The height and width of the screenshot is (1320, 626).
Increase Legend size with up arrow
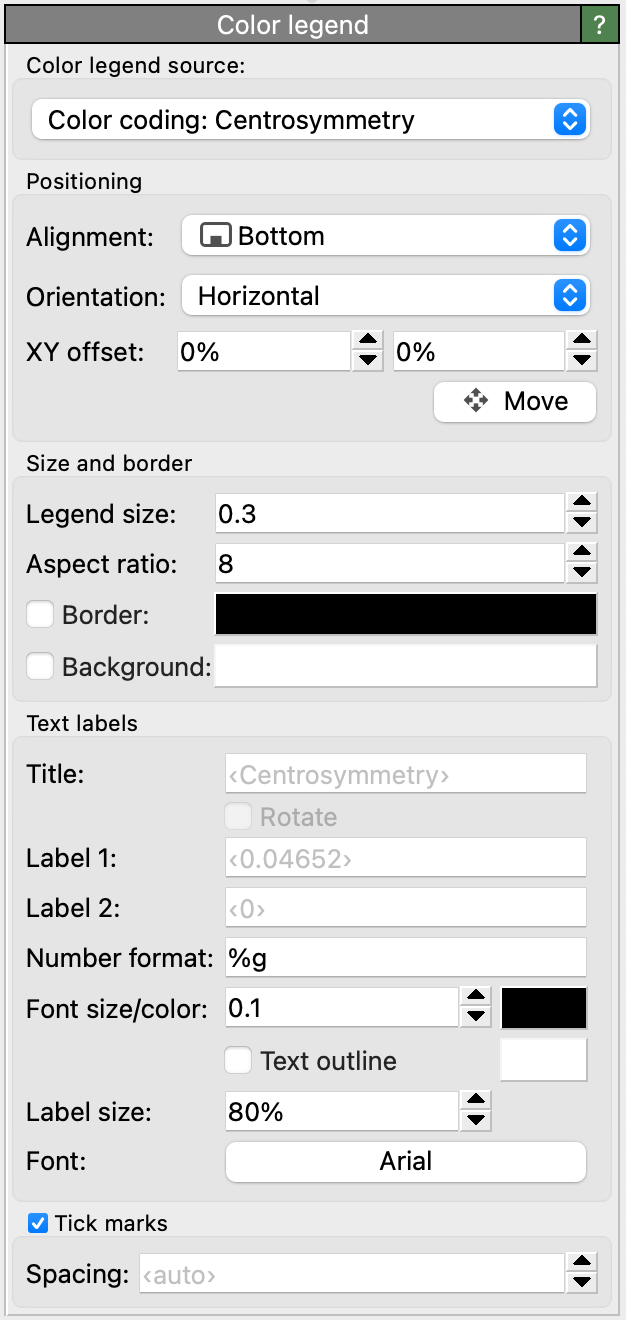pos(581,503)
